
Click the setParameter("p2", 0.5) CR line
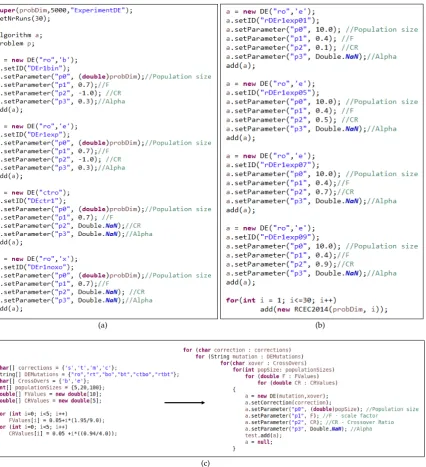(292, 120)
